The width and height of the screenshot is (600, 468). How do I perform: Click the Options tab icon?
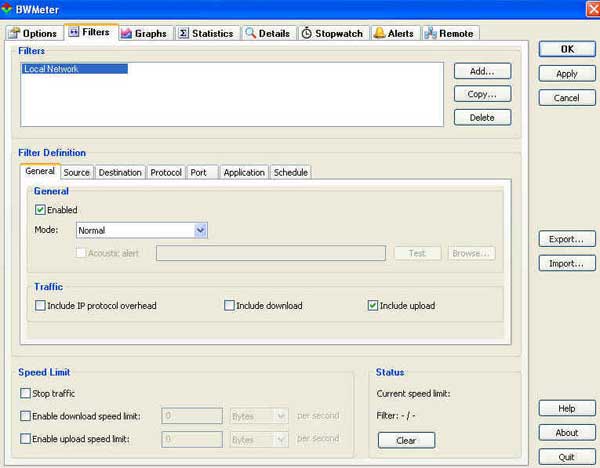point(15,33)
